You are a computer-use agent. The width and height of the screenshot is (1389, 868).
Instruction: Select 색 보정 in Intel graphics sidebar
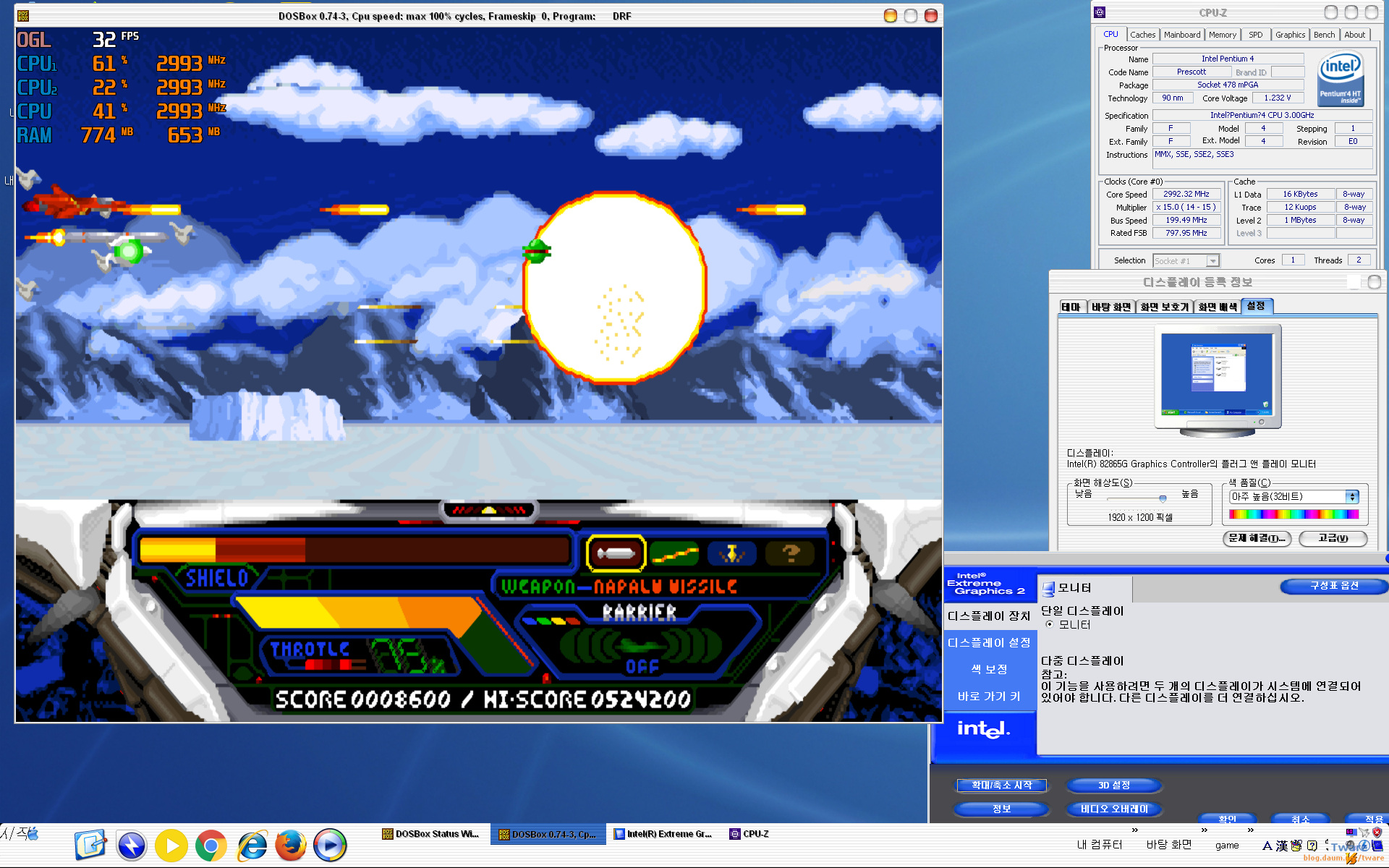coord(988,669)
